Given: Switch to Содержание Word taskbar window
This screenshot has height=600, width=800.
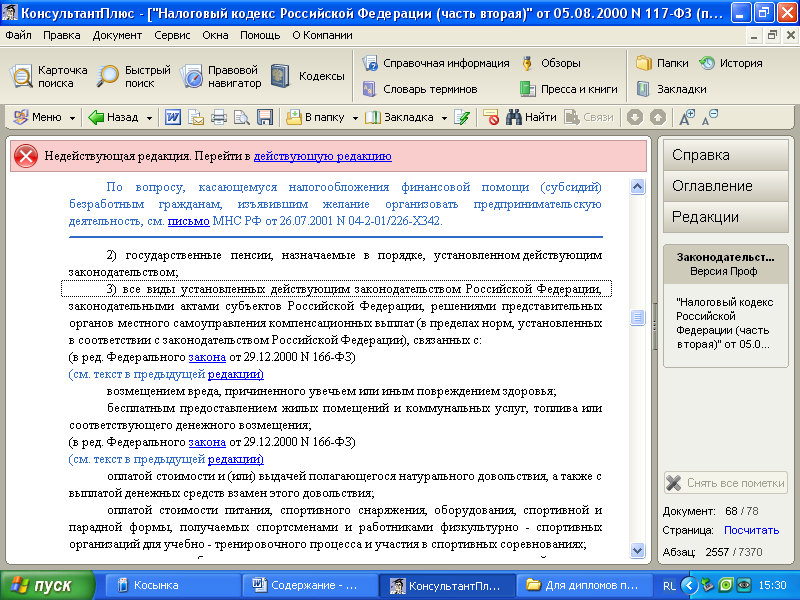Looking at the screenshot, I should click(310, 585).
